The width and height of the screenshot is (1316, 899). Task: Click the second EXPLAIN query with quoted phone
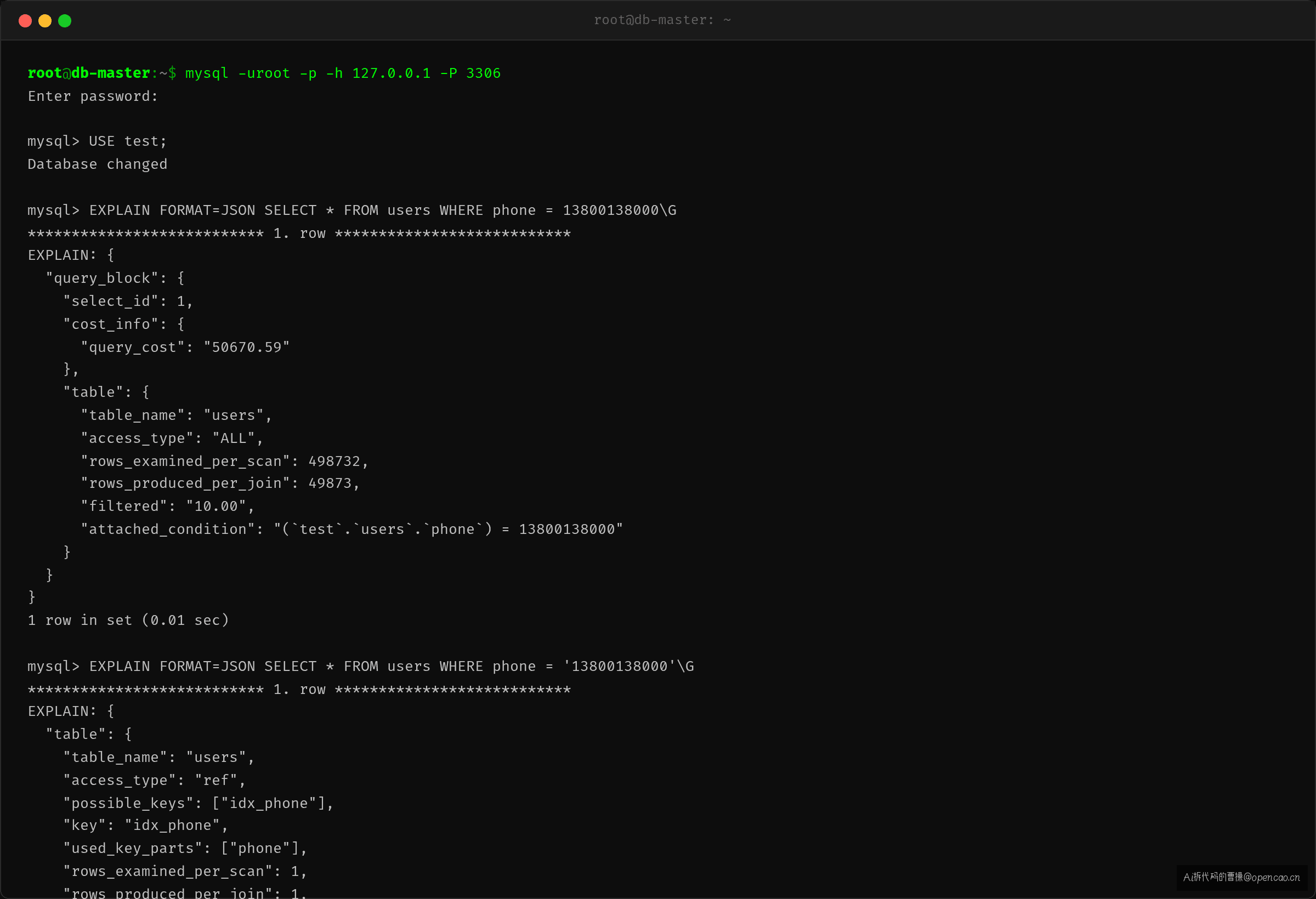pos(361,667)
